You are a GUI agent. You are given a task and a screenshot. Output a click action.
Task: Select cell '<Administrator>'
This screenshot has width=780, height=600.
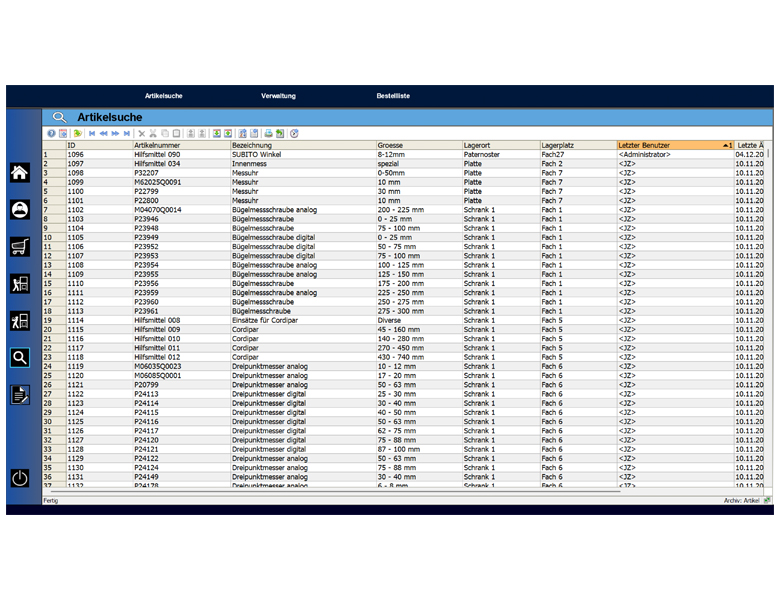676,155
